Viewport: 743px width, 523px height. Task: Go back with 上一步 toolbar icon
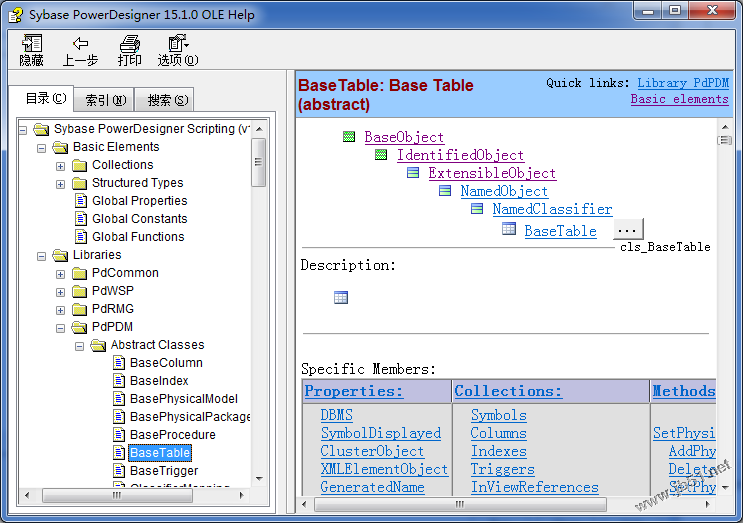pos(80,44)
